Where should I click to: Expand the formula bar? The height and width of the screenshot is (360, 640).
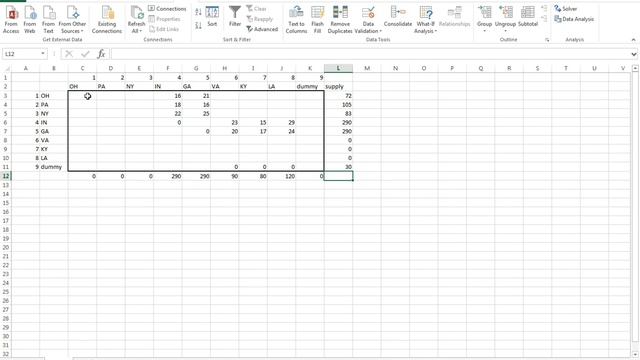[x=633, y=54]
